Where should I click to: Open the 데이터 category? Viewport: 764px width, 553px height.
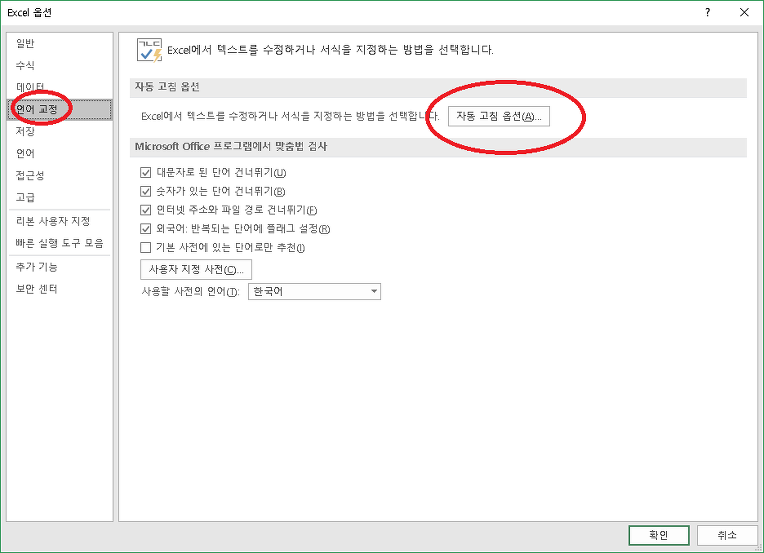pos(30,87)
